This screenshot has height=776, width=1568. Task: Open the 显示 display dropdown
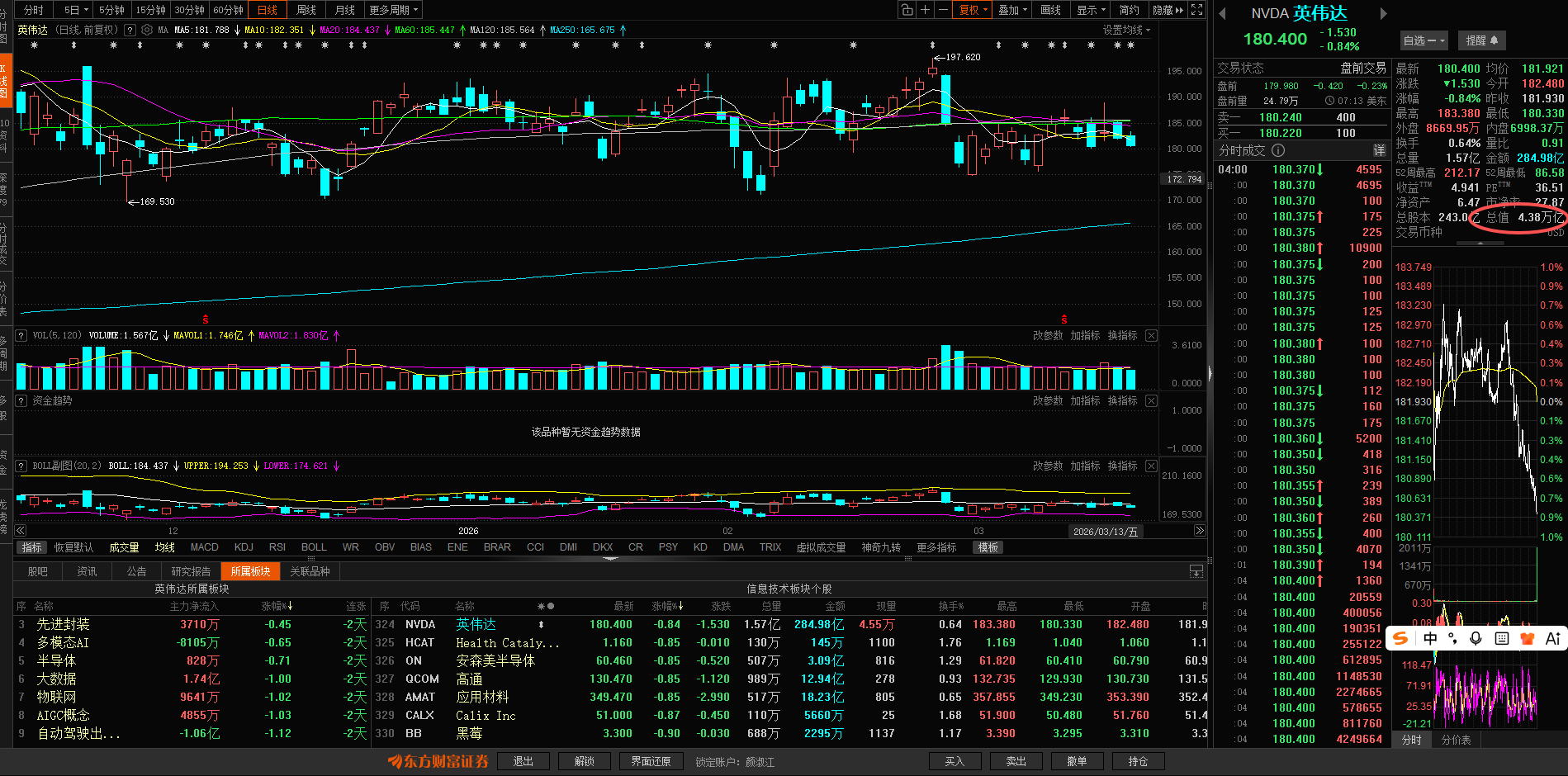1091,10
